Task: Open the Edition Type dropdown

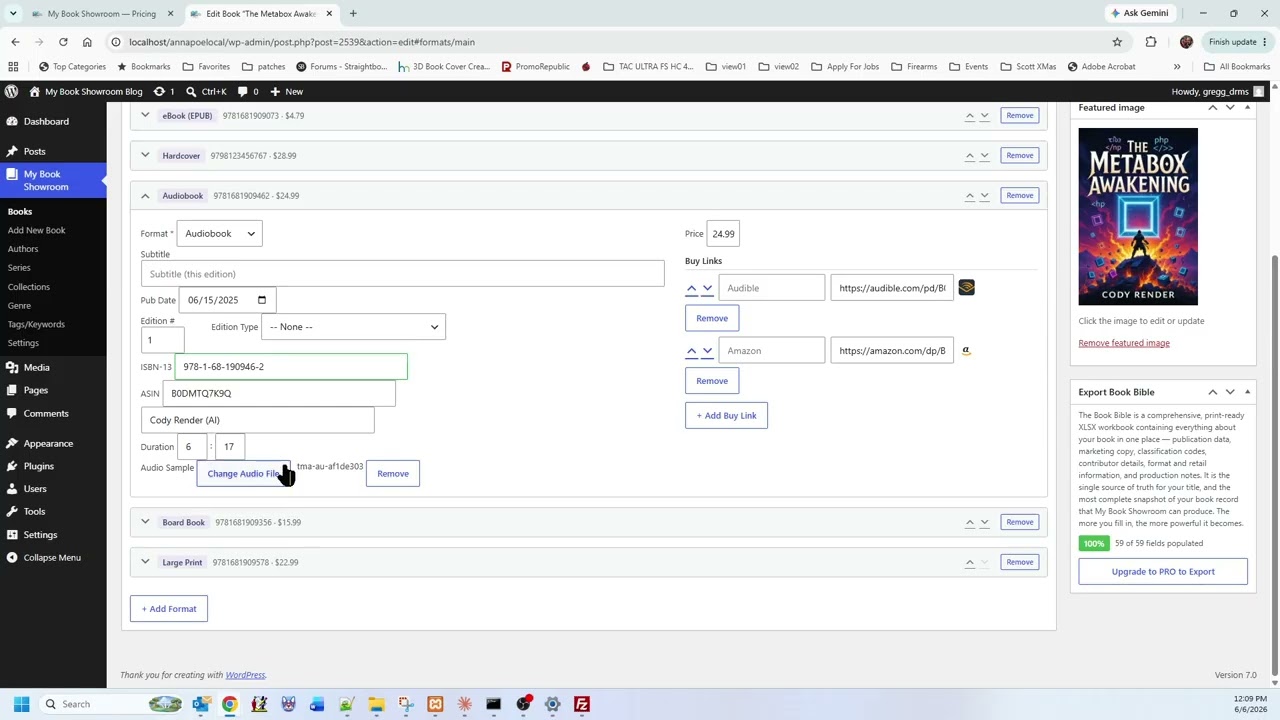Action: tap(353, 327)
